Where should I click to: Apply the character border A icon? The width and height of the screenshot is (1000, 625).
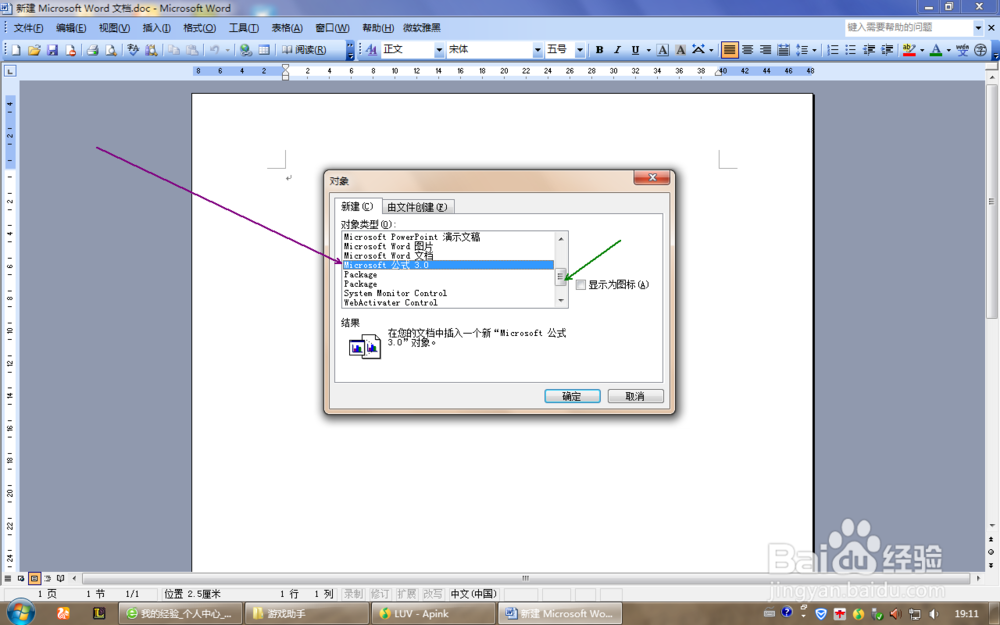point(663,50)
